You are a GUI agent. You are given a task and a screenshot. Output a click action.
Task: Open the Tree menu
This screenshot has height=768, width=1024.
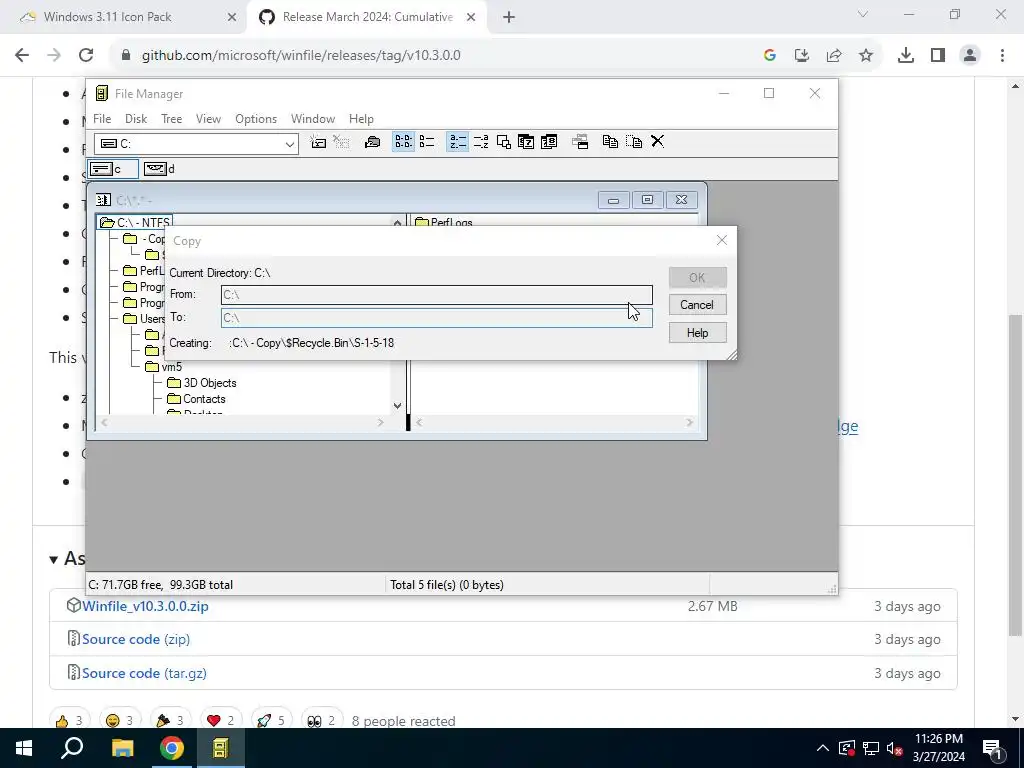coord(172,119)
